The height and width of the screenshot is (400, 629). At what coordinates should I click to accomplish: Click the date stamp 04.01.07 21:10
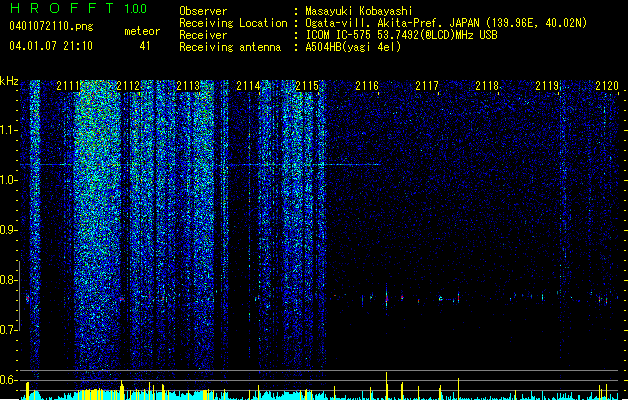click(51, 46)
